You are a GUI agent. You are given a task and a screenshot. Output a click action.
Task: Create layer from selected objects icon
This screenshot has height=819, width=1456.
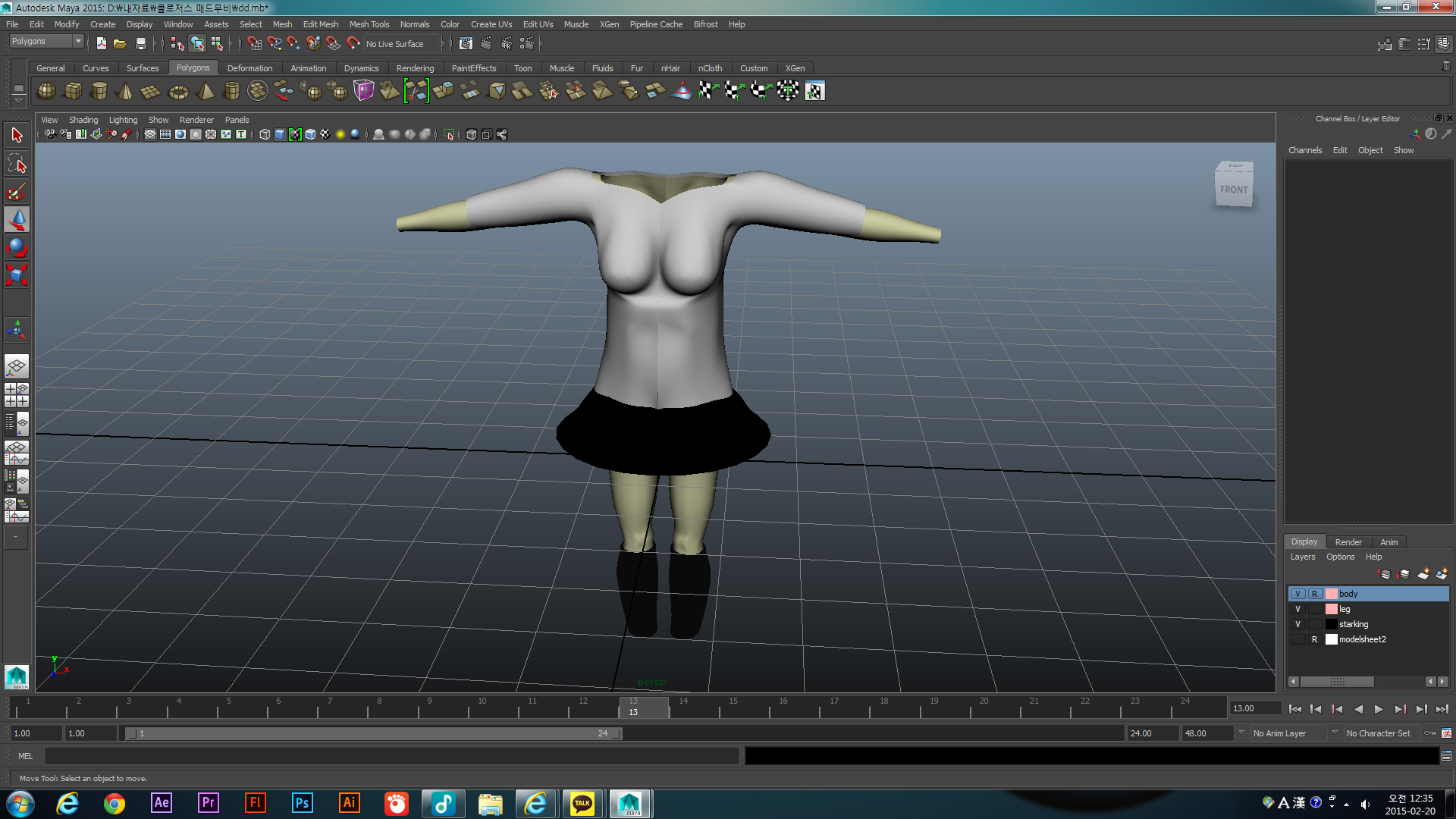(x=1442, y=574)
